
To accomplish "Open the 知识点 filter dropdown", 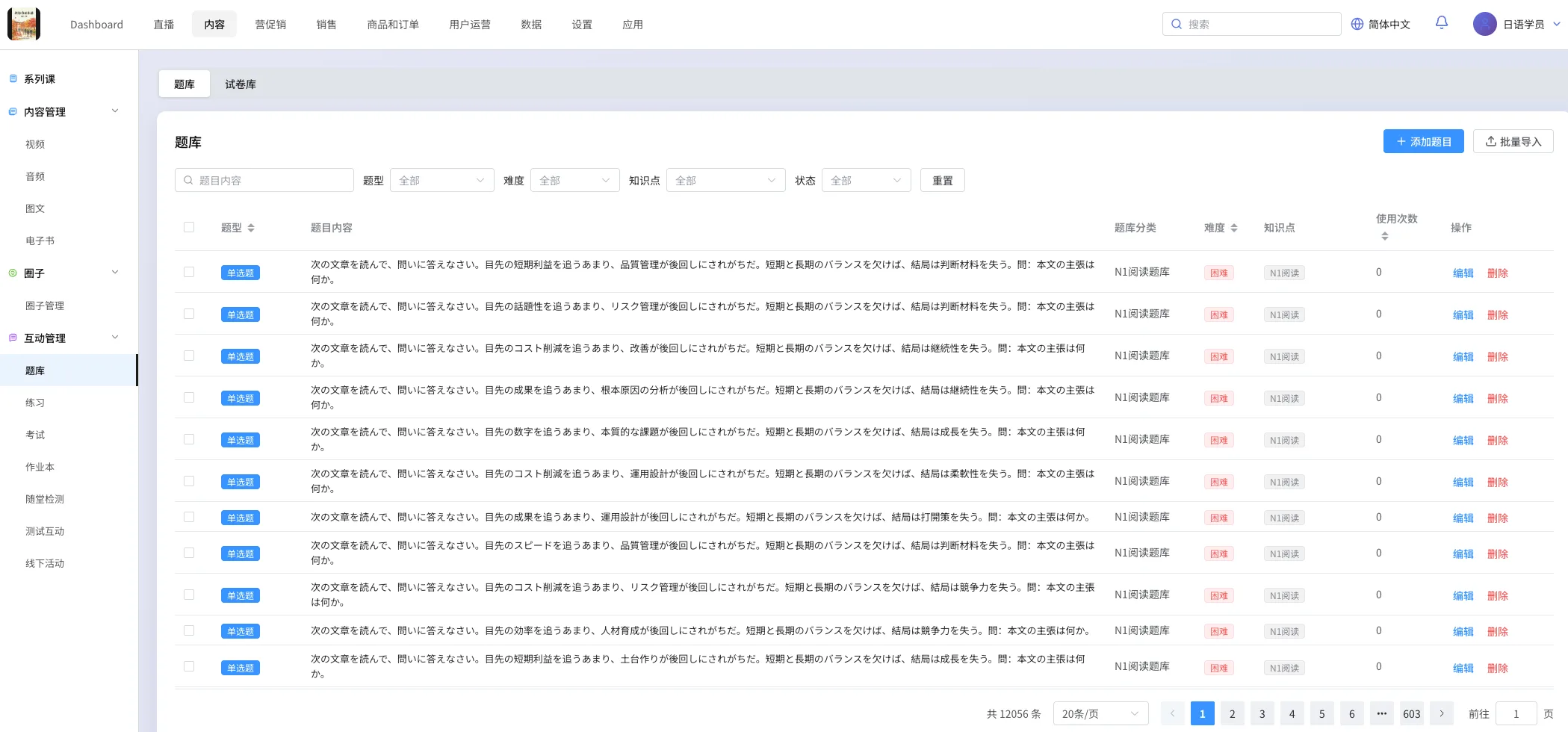I will click(725, 180).
